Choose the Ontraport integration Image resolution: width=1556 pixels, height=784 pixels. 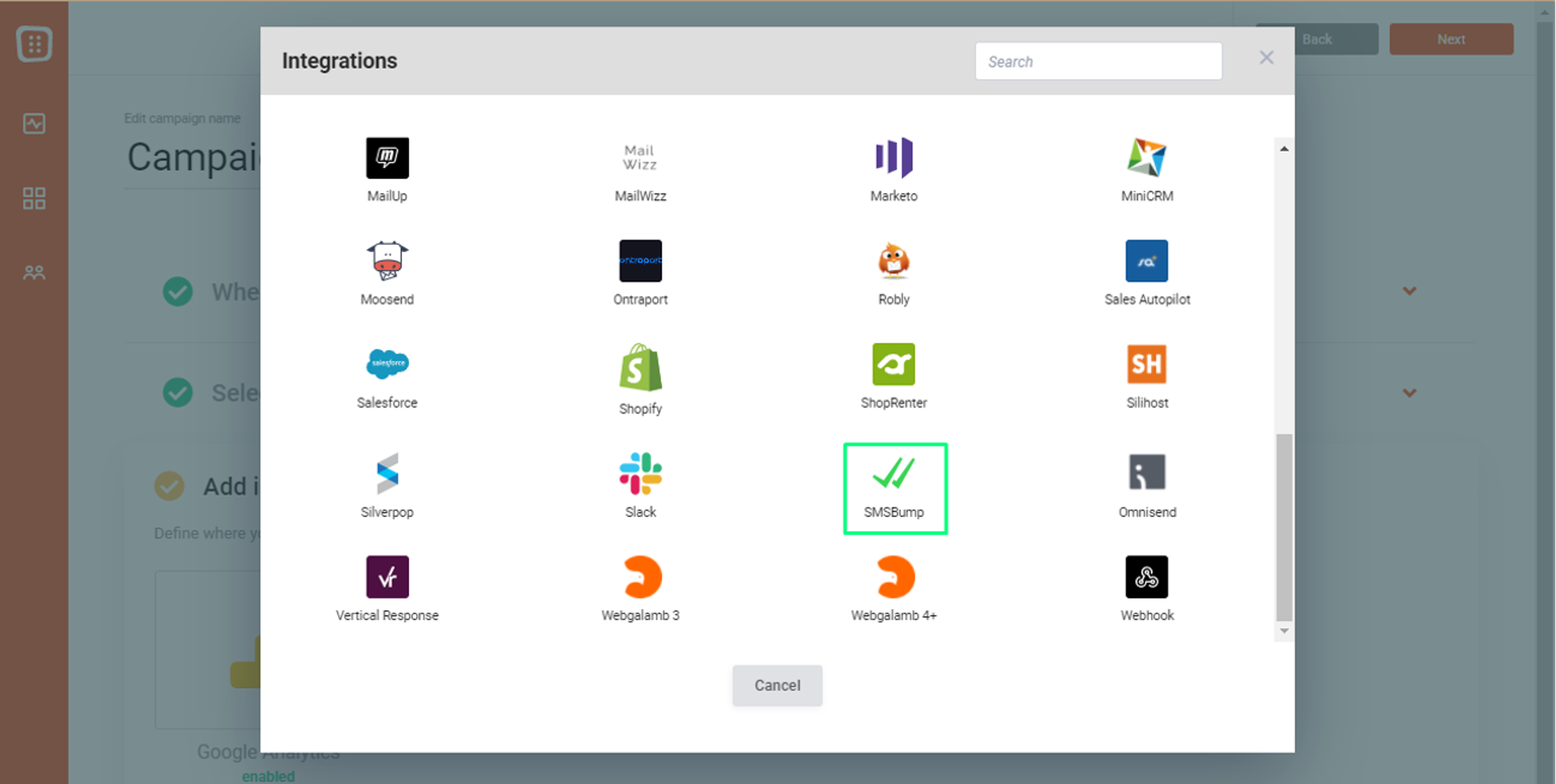pyautogui.click(x=640, y=273)
